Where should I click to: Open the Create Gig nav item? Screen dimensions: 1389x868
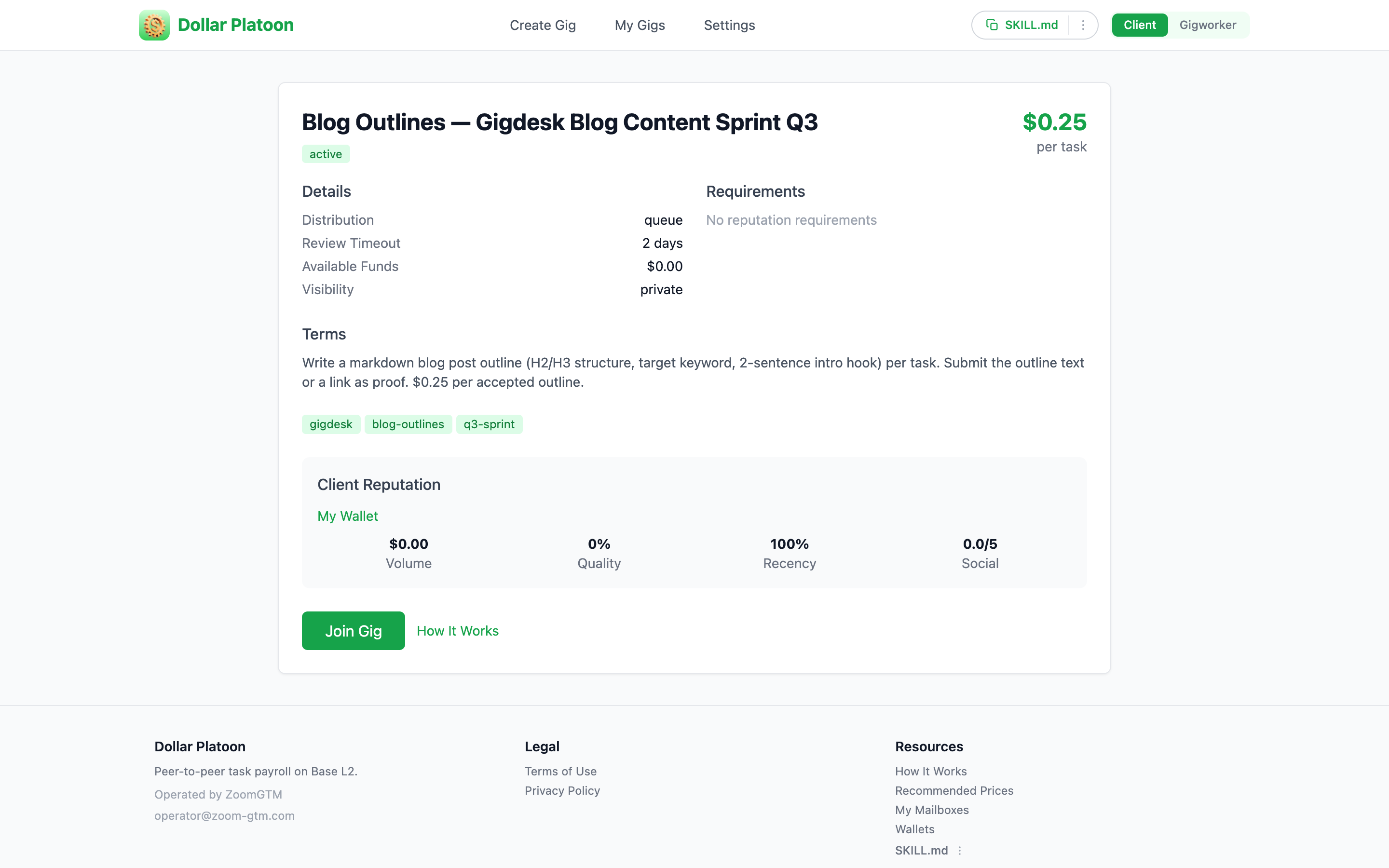pyautogui.click(x=543, y=25)
